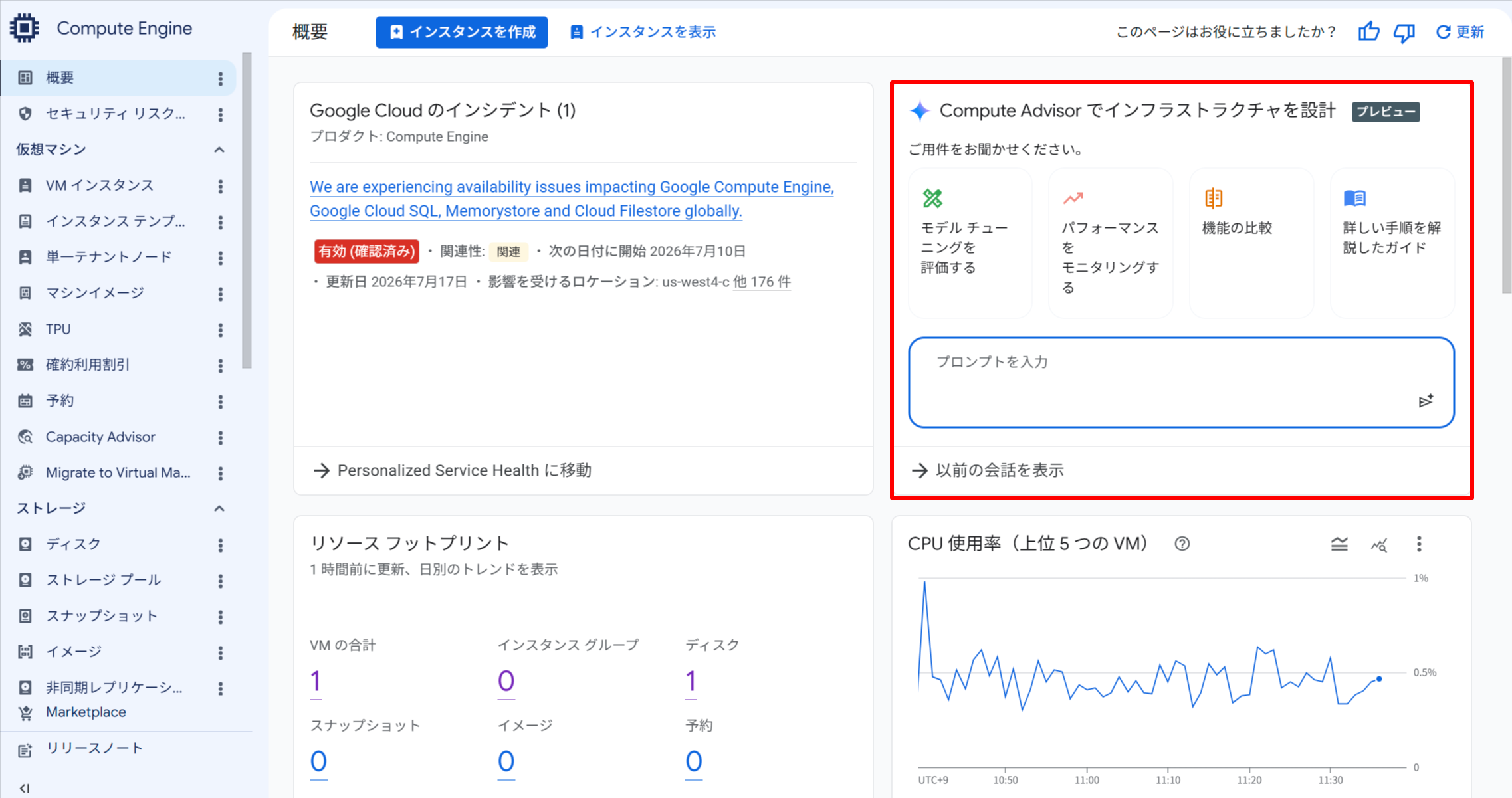Screen dimensions: 1512x798
Task: Click the ディスク icon in sidebar
Action: pyautogui.click(x=25, y=544)
